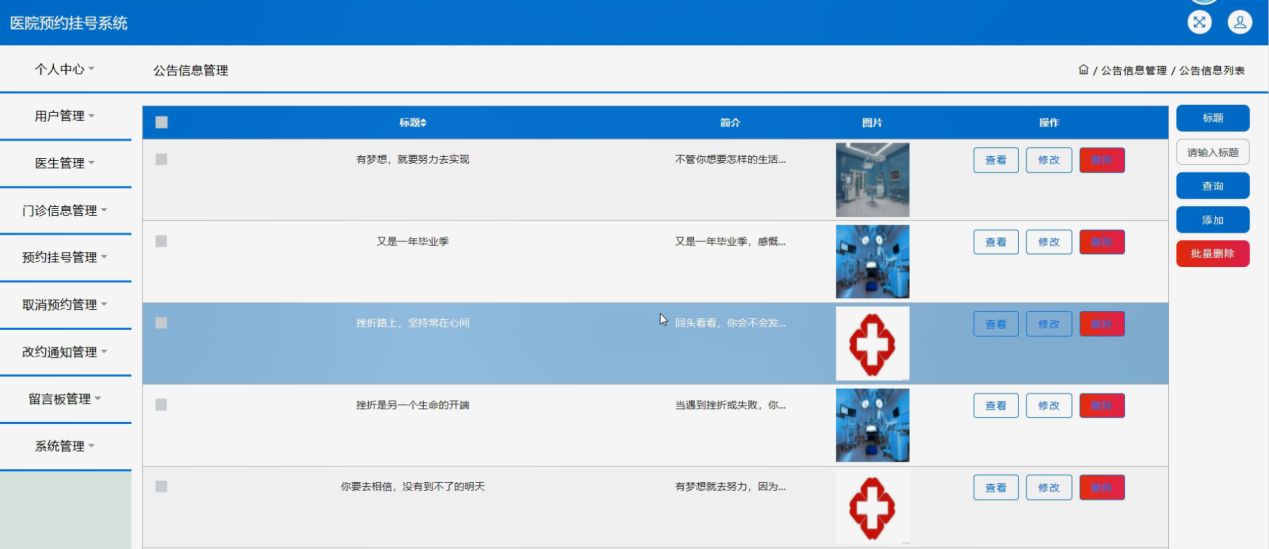
Task: Delete the row 有梦想，就要努力去实现
Action: coord(1102,160)
